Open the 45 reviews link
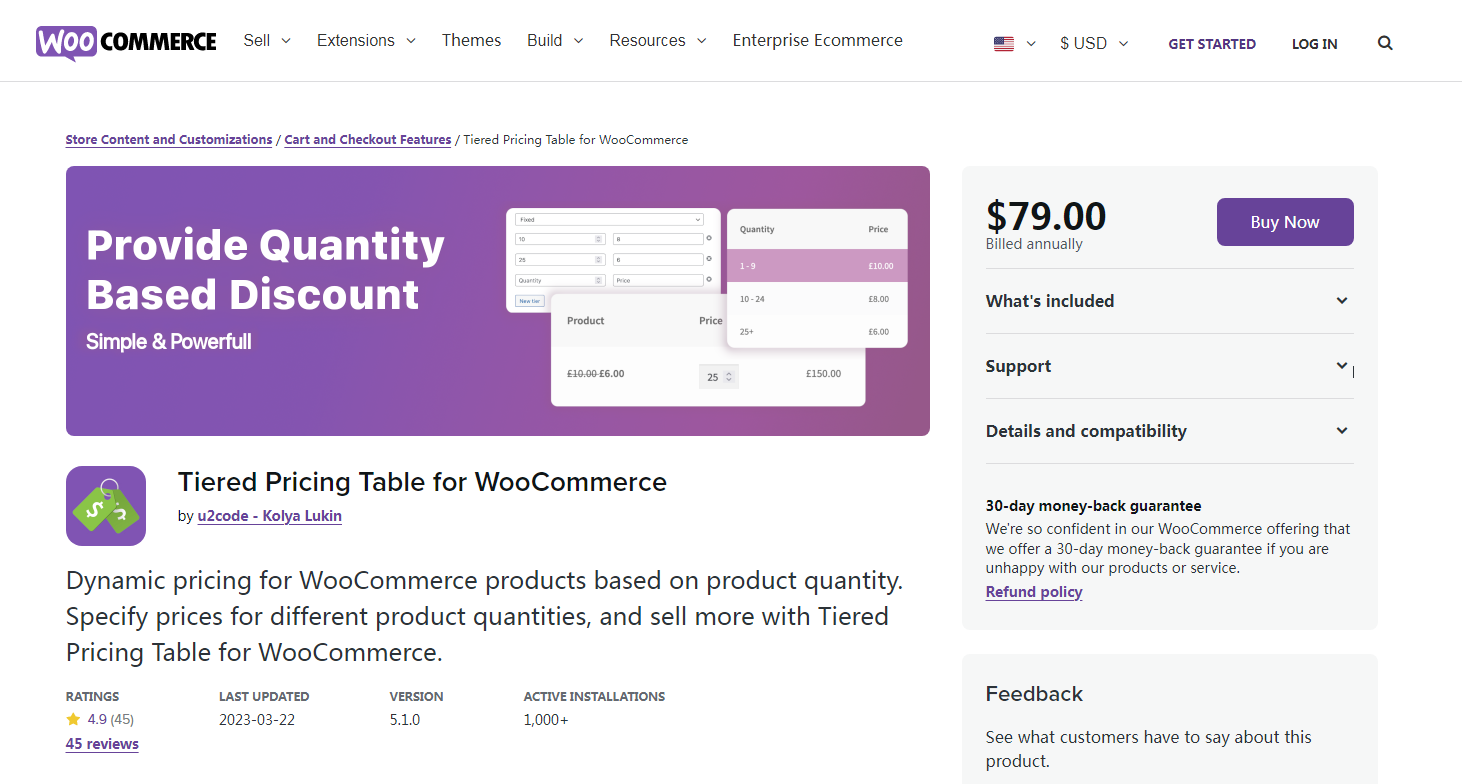Screen dimensions: 1462x784 coord(102,744)
